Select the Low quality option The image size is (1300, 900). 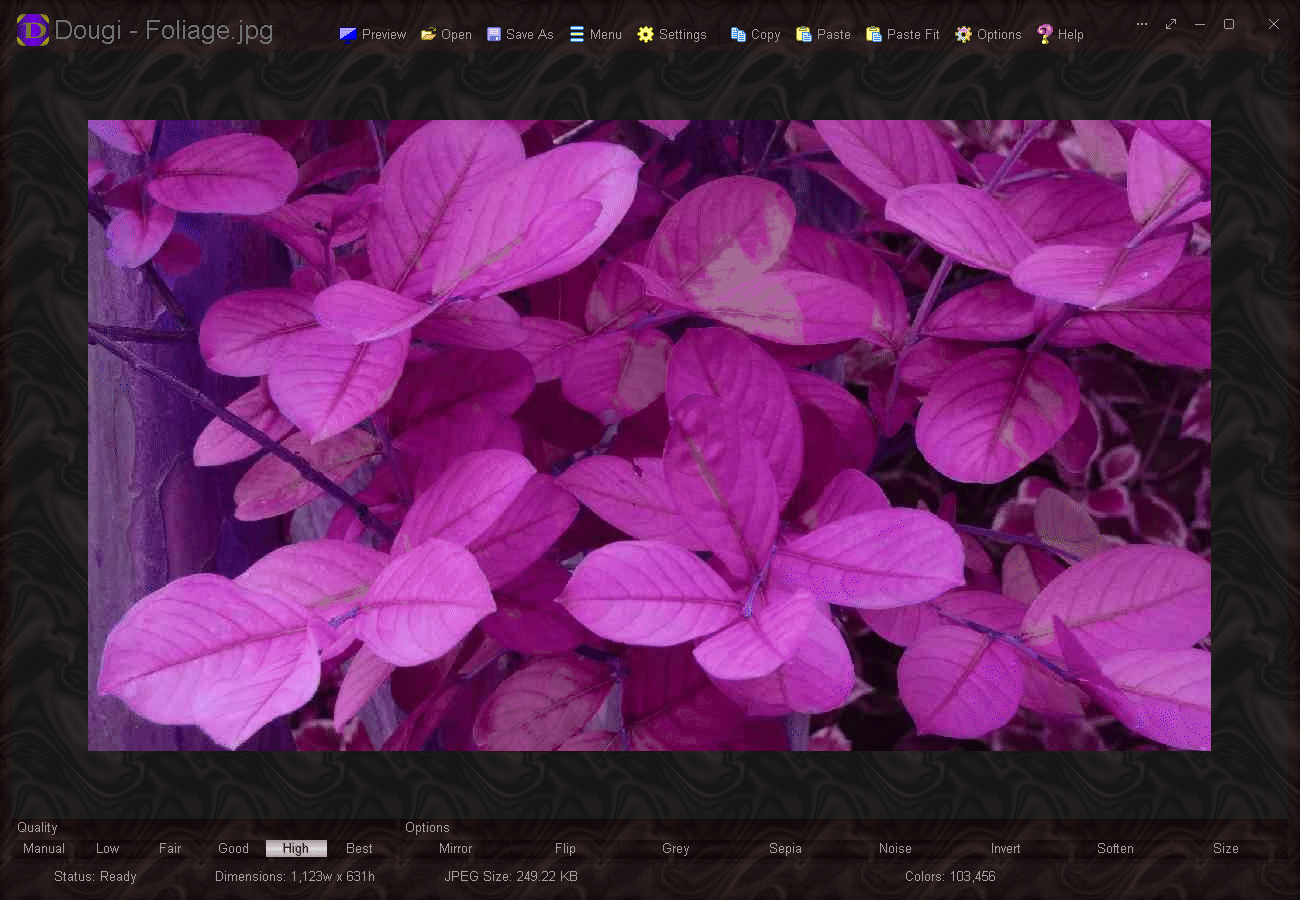click(x=108, y=848)
